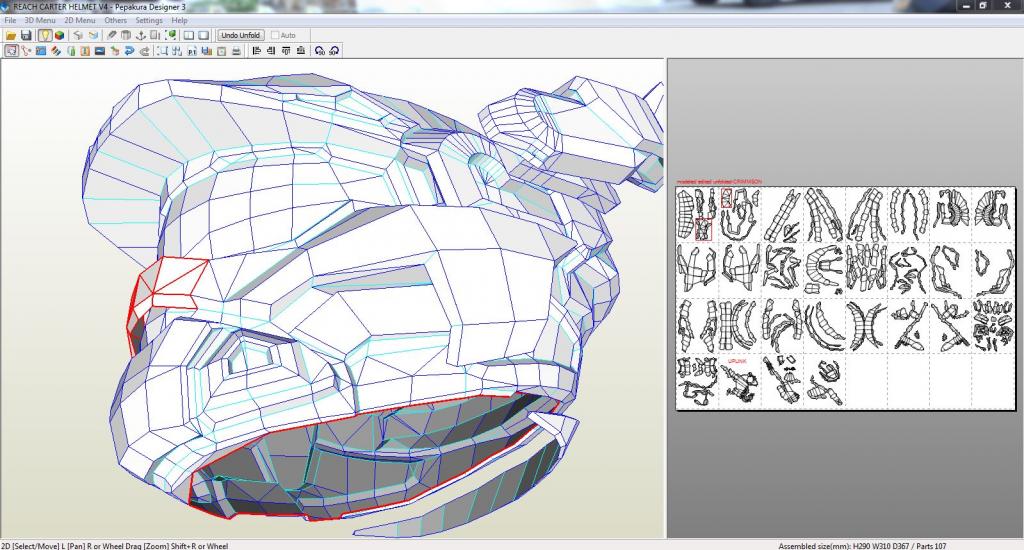Click the single-pane window layout icon
Screen dimensions: 1024x550
tap(203, 35)
